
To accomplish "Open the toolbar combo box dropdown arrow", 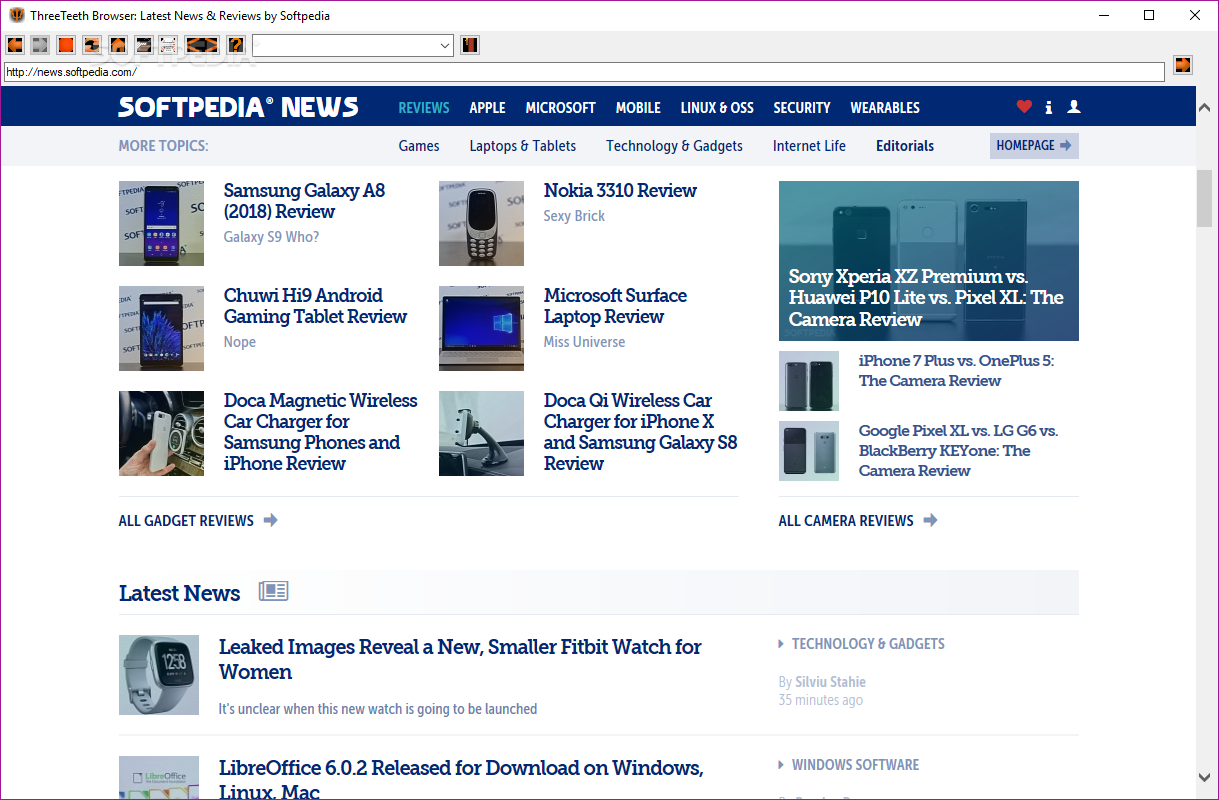I will [446, 46].
